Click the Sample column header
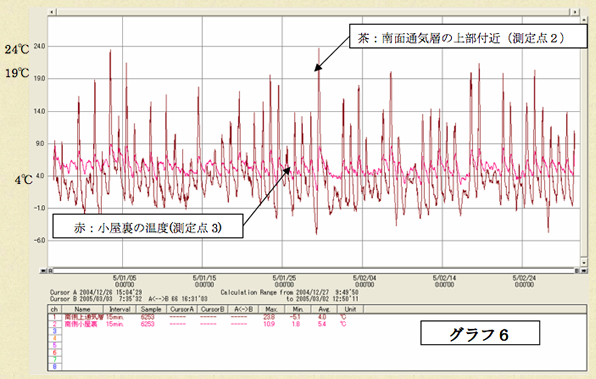Screen dimensions: 596x379 pyautogui.click(x=151, y=309)
